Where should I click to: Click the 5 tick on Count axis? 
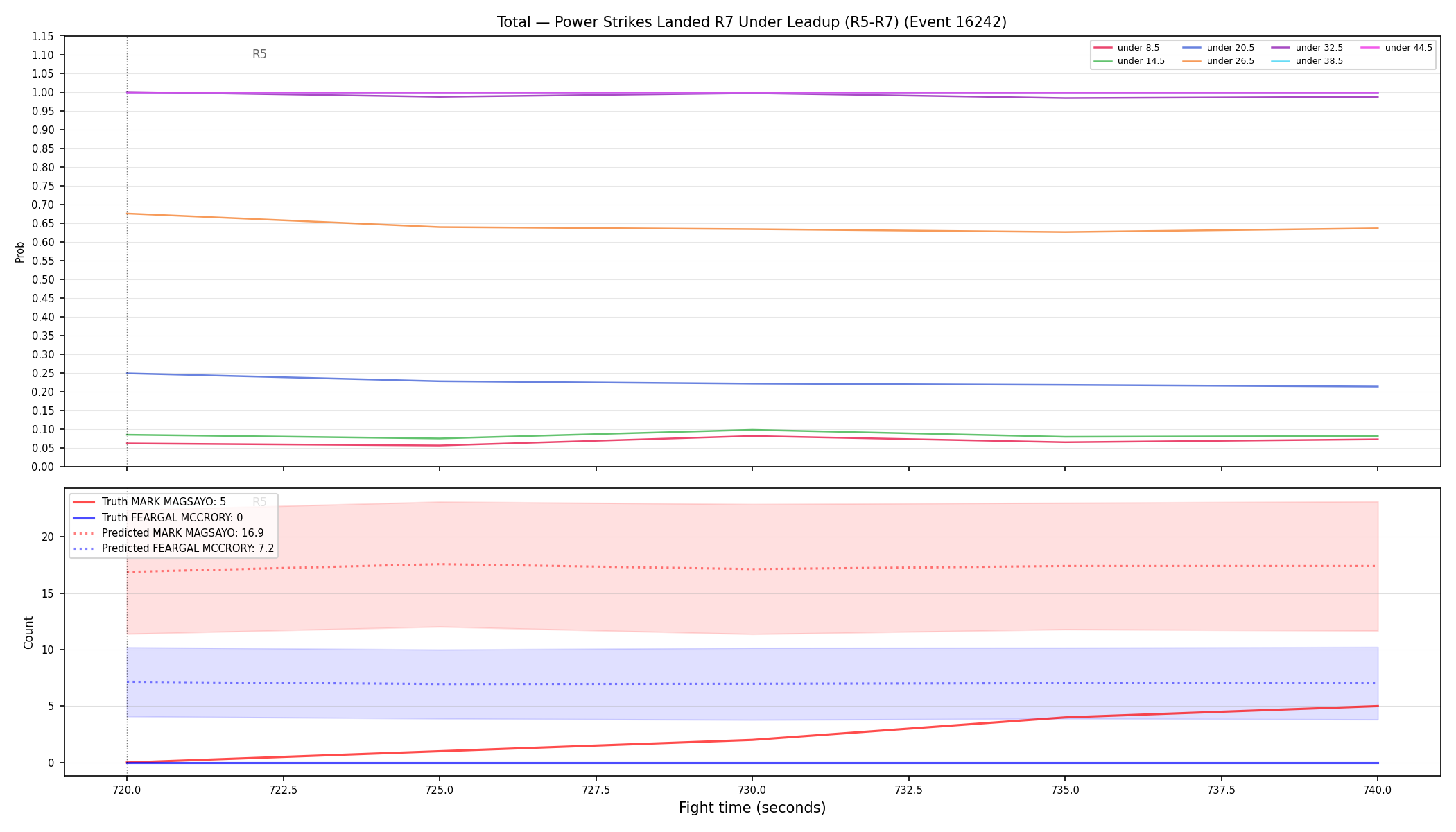51,707
